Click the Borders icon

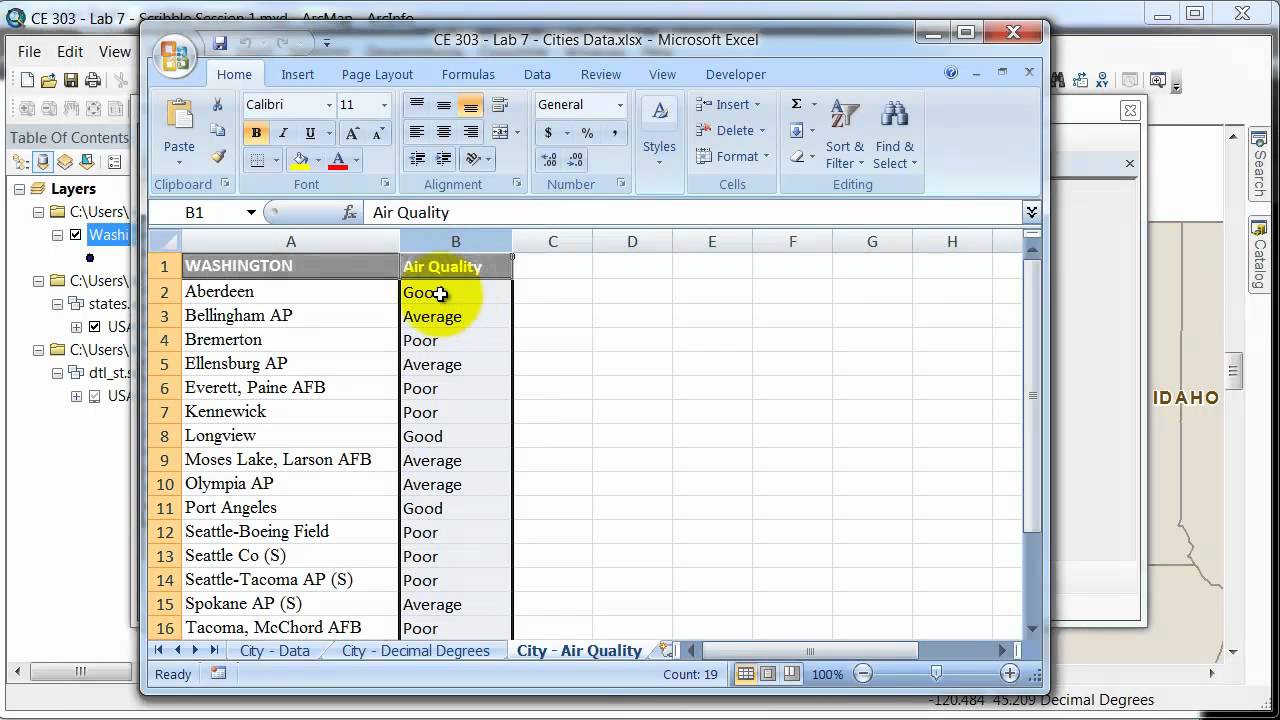[x=257, y=160]
